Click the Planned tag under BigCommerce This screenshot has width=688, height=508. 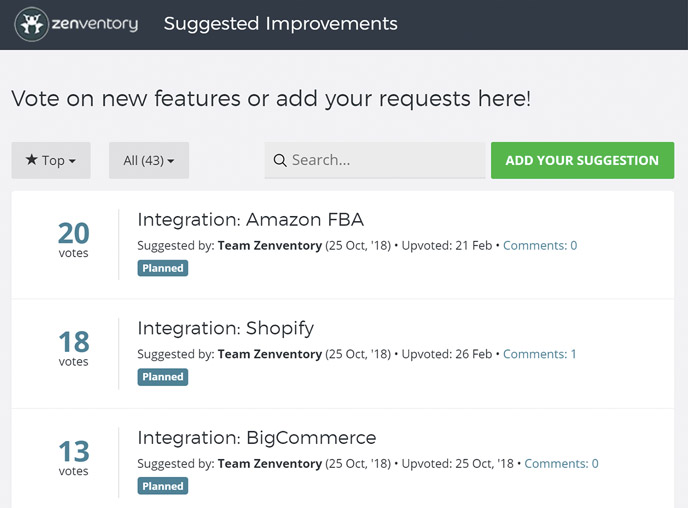pos(163,486)
